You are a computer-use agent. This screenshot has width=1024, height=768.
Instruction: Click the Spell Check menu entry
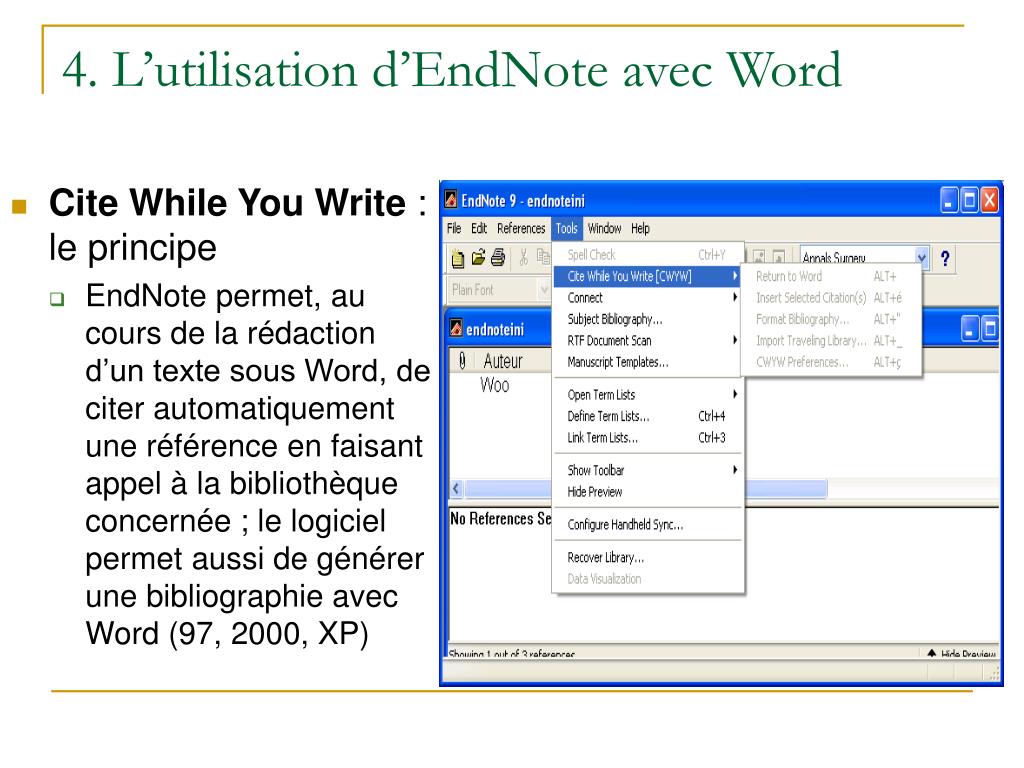point(646,255)
